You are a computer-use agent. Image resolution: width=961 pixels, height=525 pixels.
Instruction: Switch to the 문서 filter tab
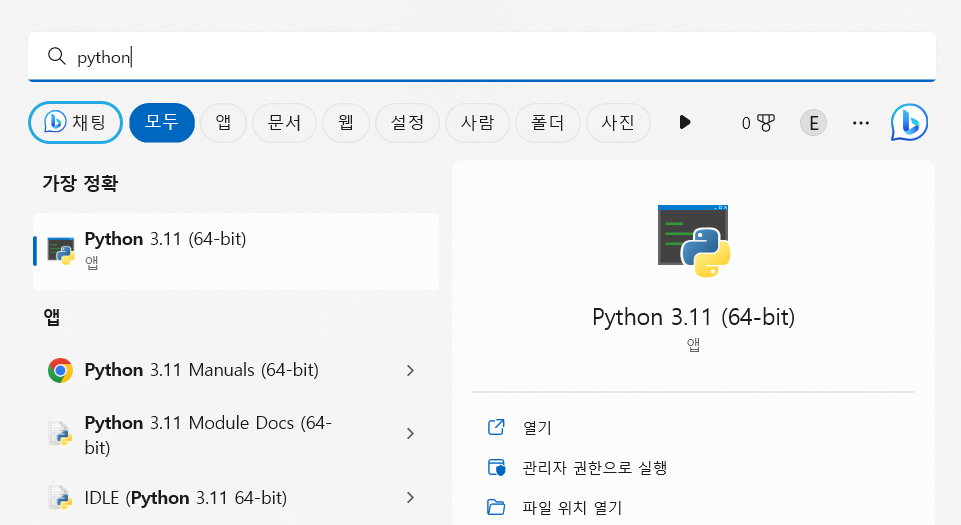pos(284,123)
